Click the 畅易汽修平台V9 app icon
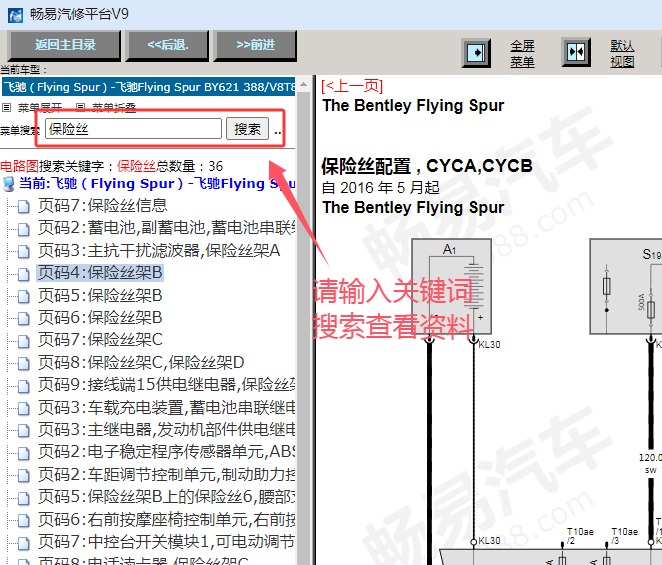The height and width of the screenshot is (565, 662). click(15, 15)
